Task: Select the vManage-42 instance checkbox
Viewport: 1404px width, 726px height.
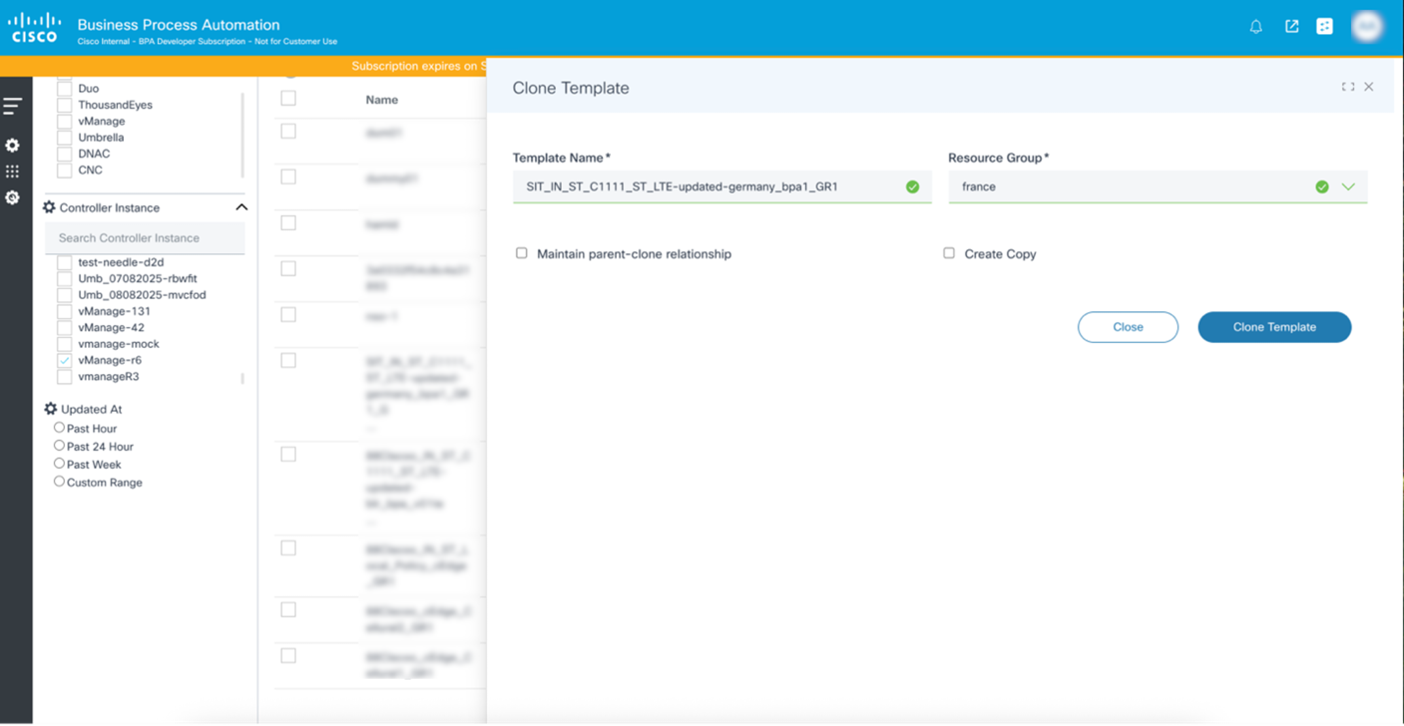Action: click(65, 328)
